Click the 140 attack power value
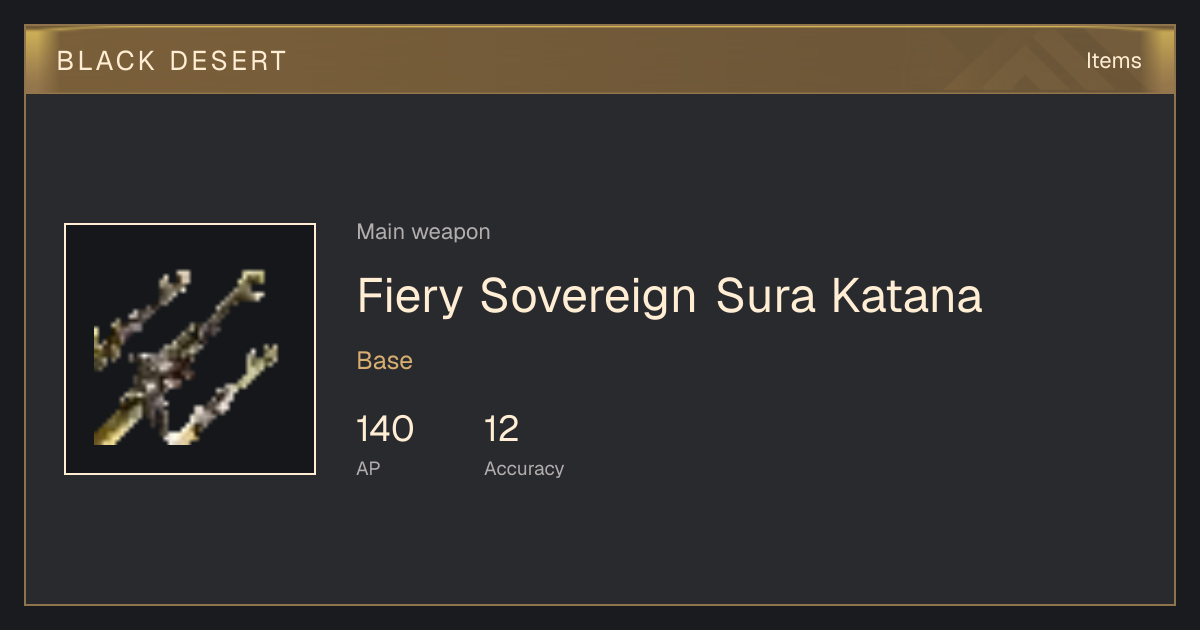The height and width of the screenshot is (630, 1200). point(385,429)
